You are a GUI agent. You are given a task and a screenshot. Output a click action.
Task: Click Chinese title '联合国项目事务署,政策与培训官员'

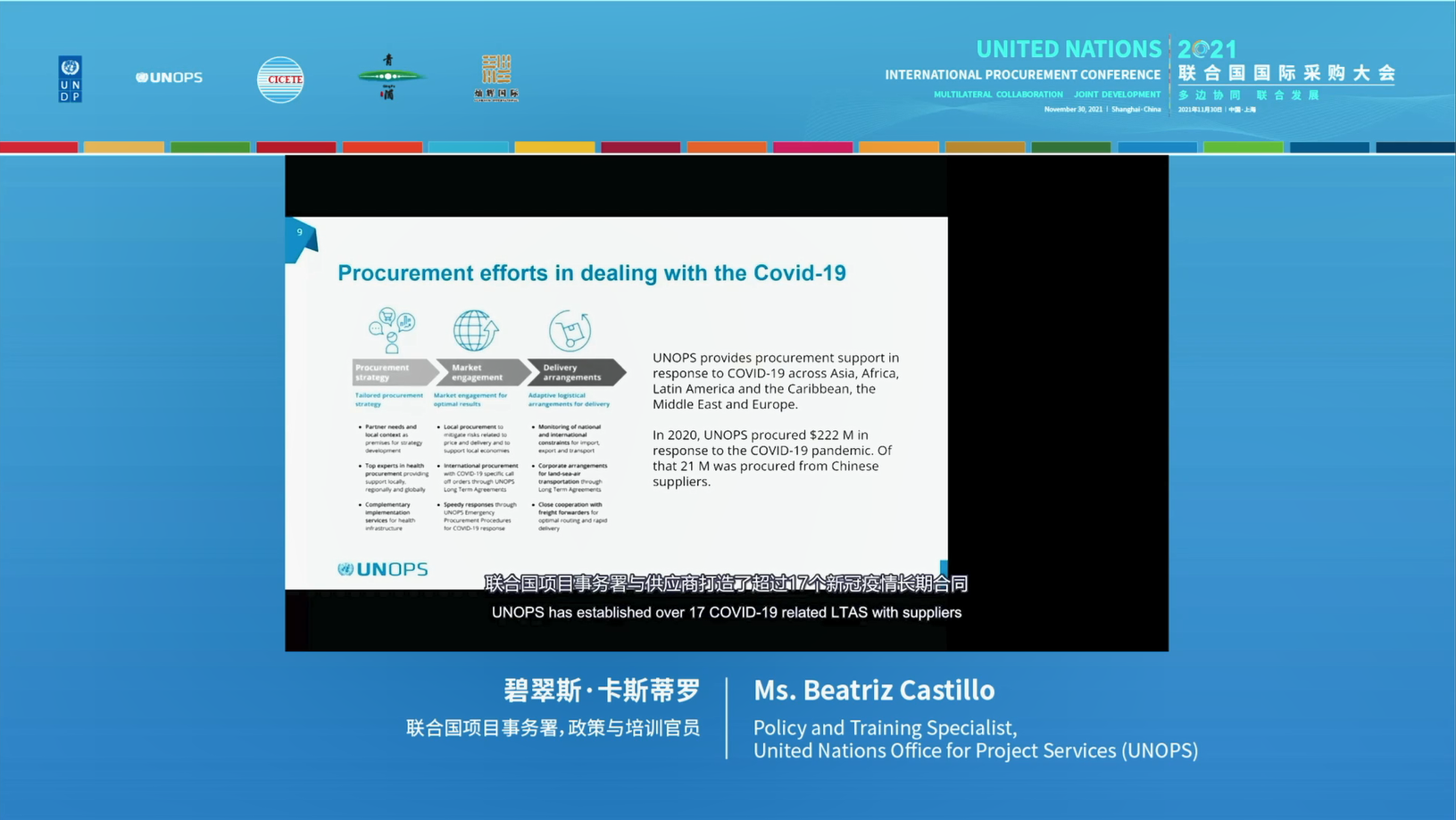[553, 728]
